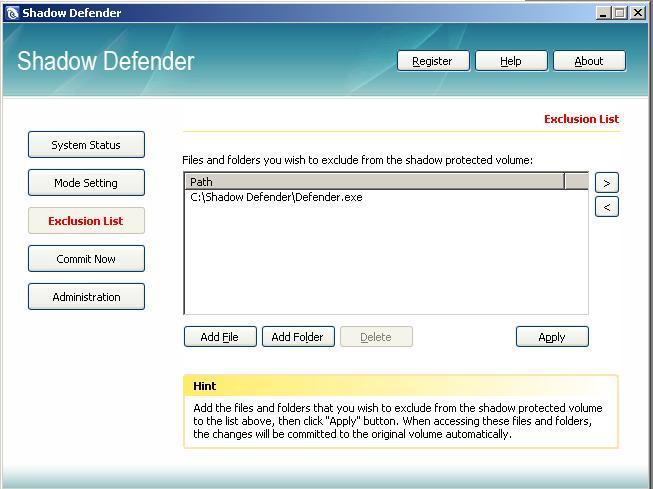653x489 pixels.
Task: Click the right arrow > button
Action: (x=607, y=183)
